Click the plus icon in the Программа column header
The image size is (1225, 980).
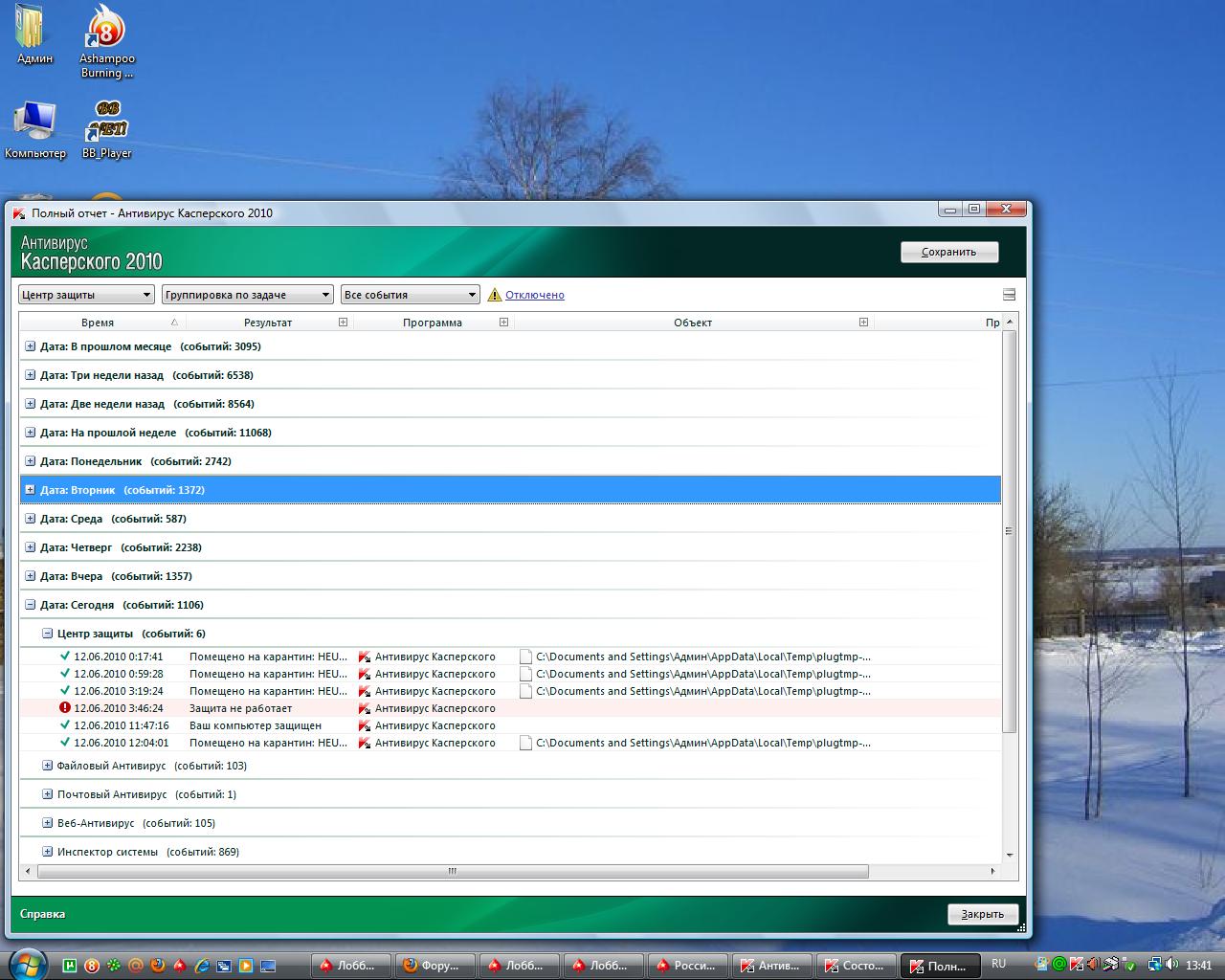[503, 323]
